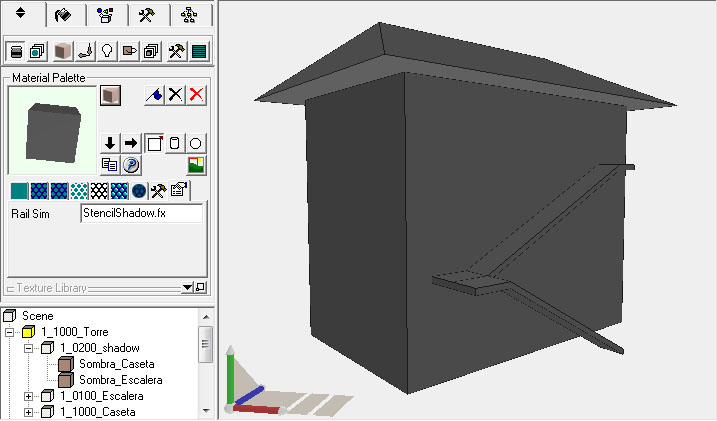Click the right arrow in Material Palette
Screen dimensions: 717x421
pyautogui.click(x=130, y=143)
